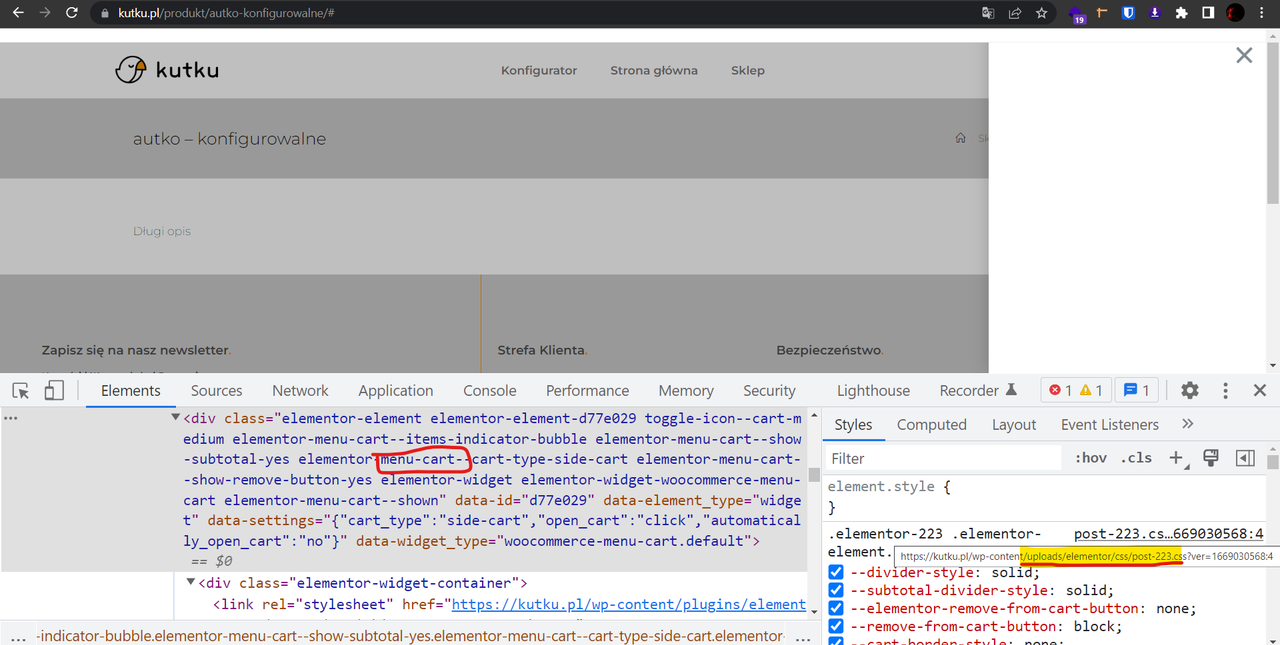Activate the inspect element picker tool
Screen dimensions: 1280x645
21,390
